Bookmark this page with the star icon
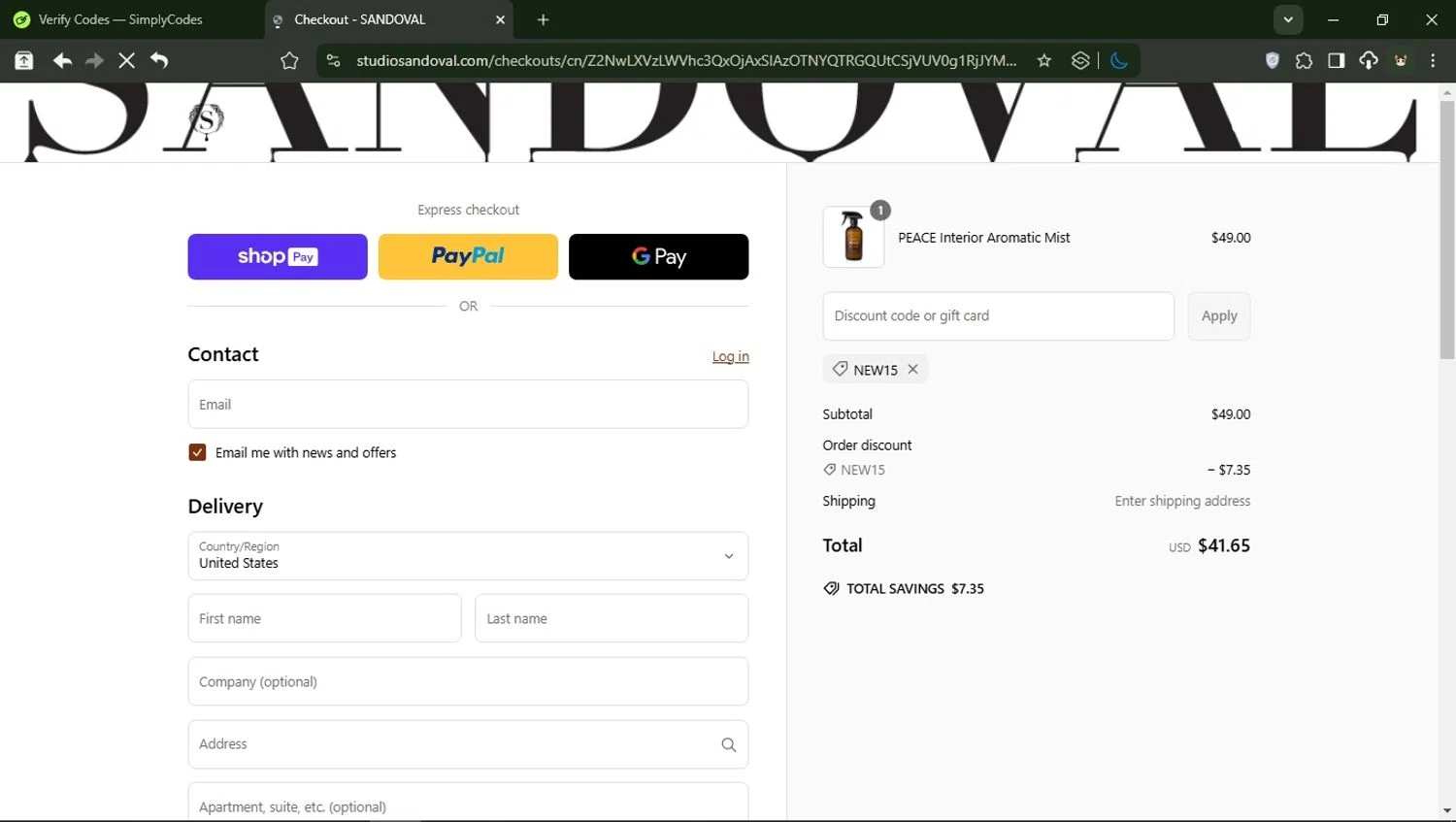The image size is (1456, 822). (1044, 60)
